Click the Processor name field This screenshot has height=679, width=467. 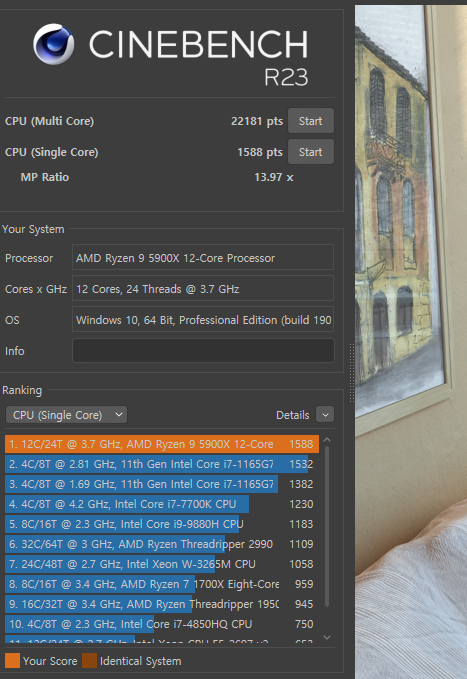(203, 258)
